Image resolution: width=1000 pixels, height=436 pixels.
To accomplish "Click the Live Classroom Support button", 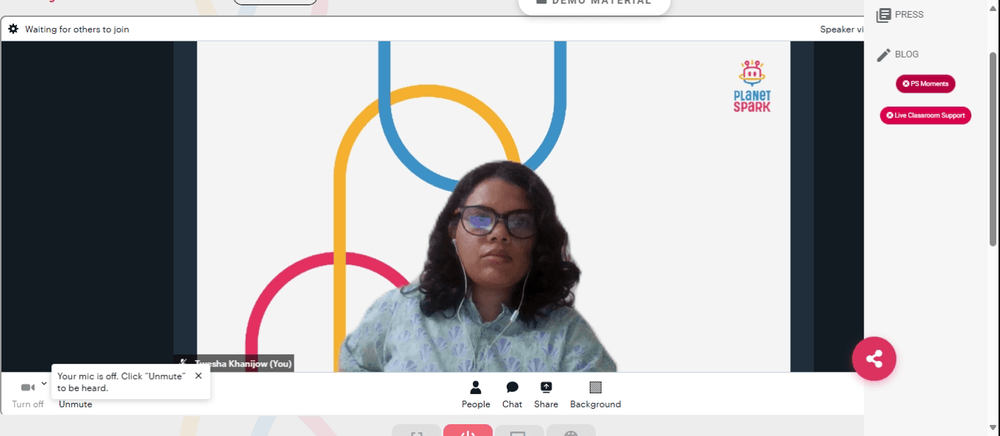I will 925,115.
